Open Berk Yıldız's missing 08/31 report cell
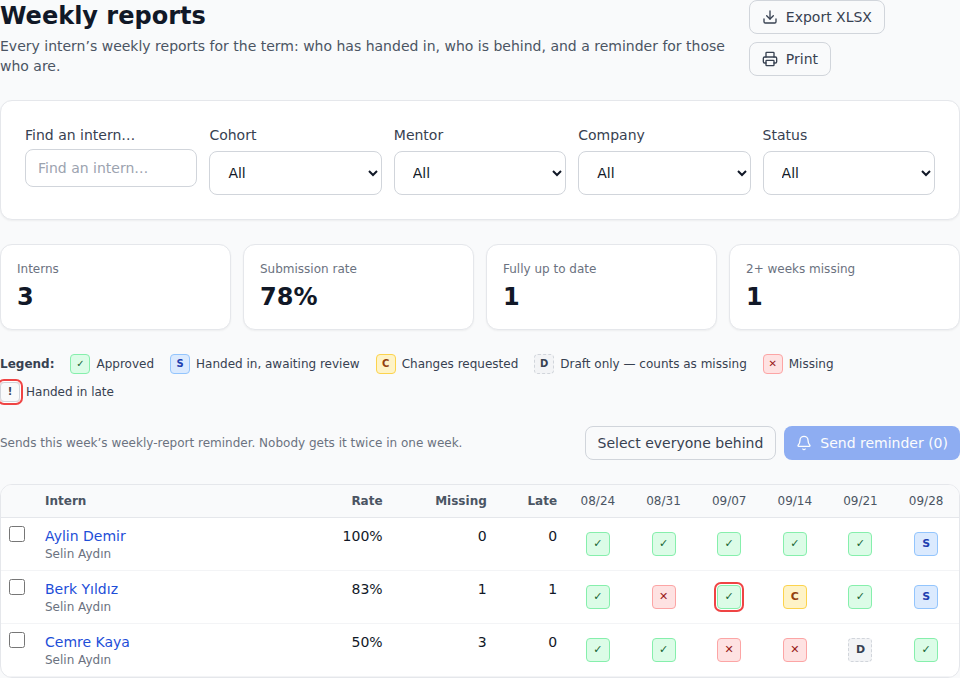The height and width of the screenshot is (678, 960). pos(664,597)
